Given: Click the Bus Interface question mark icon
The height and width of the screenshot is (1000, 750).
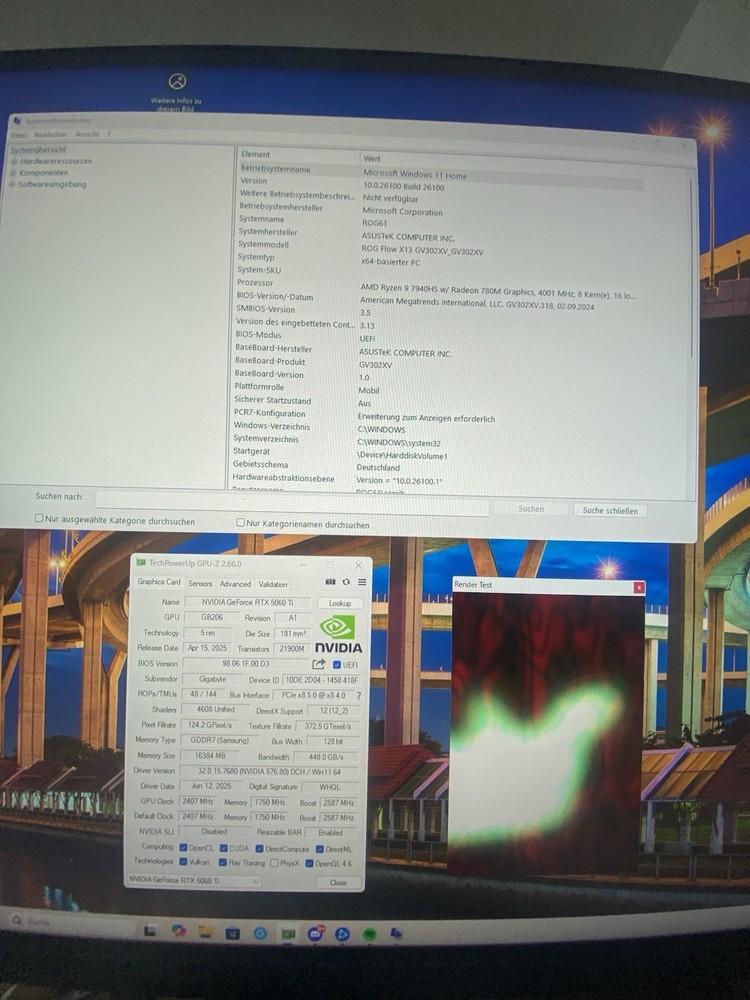Looking at the screenshot, I should pos(358,695).
